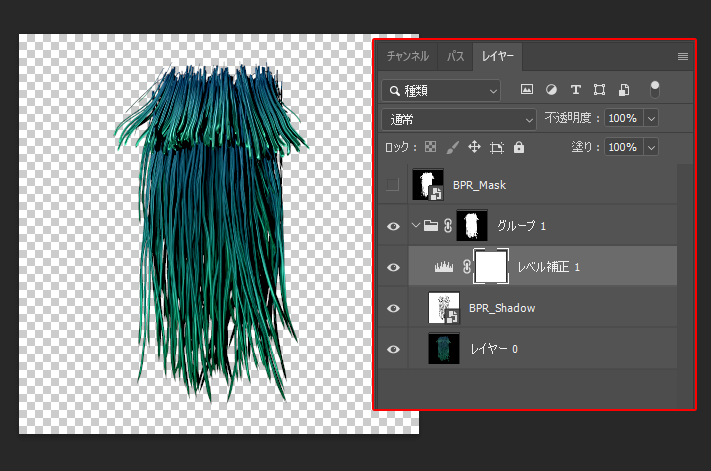
Task: Filter layers by type (T) icon
Action: click(x=575, y=90)
